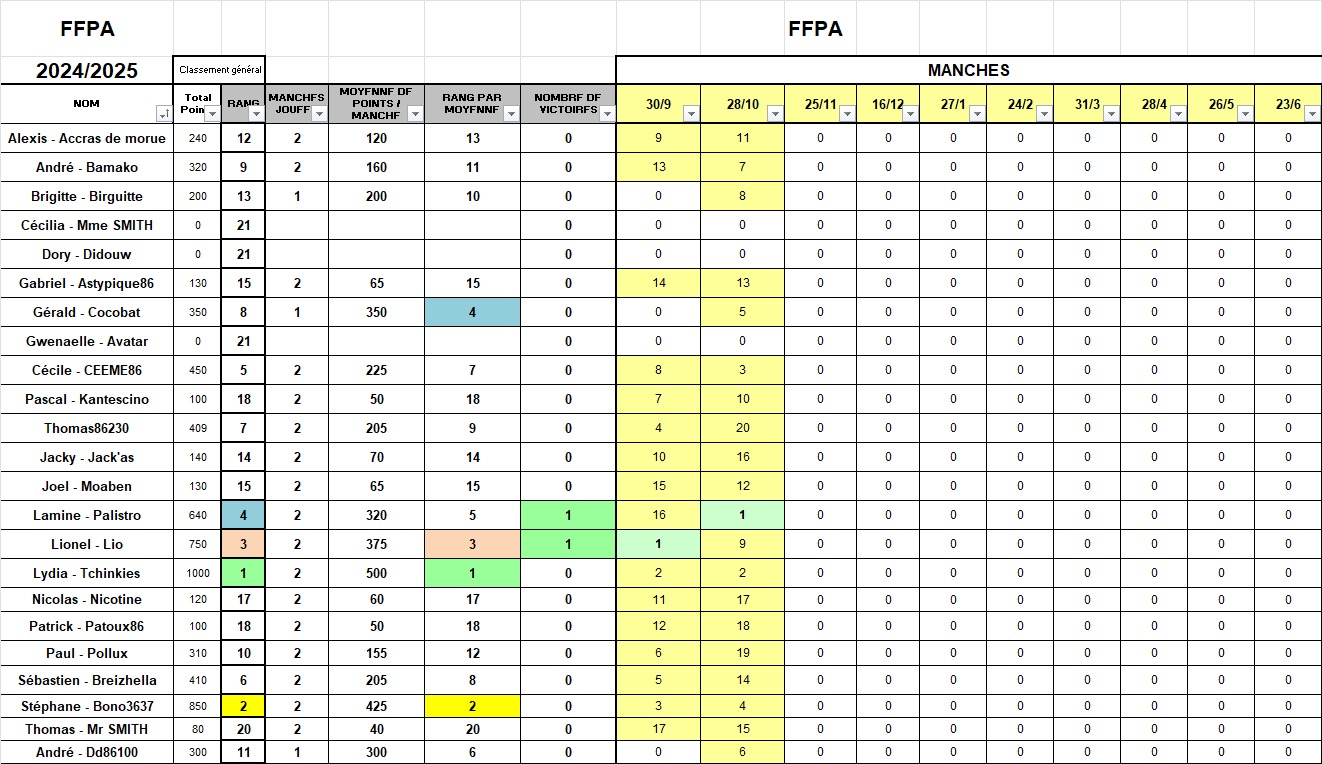Image resolution: width=1322 pixels, height=764 pixels.
Task: Select Stéphane's yellow rank 2 cell
Action: click(243, 707)
